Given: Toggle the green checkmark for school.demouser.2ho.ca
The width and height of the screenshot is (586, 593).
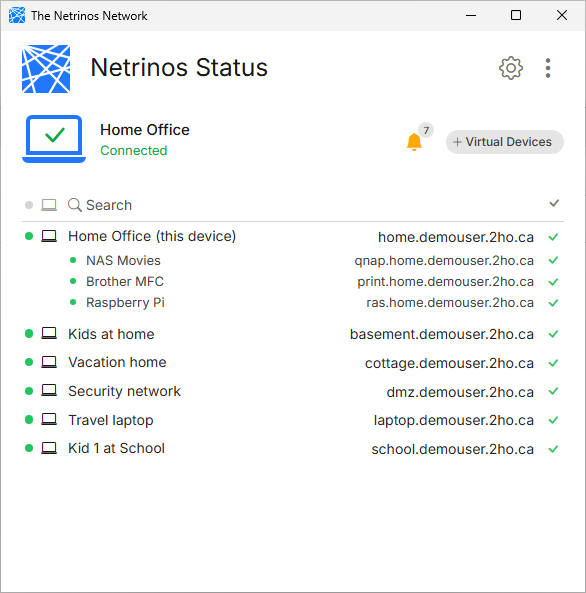Looking at the screenshot, I should (553, 449).
